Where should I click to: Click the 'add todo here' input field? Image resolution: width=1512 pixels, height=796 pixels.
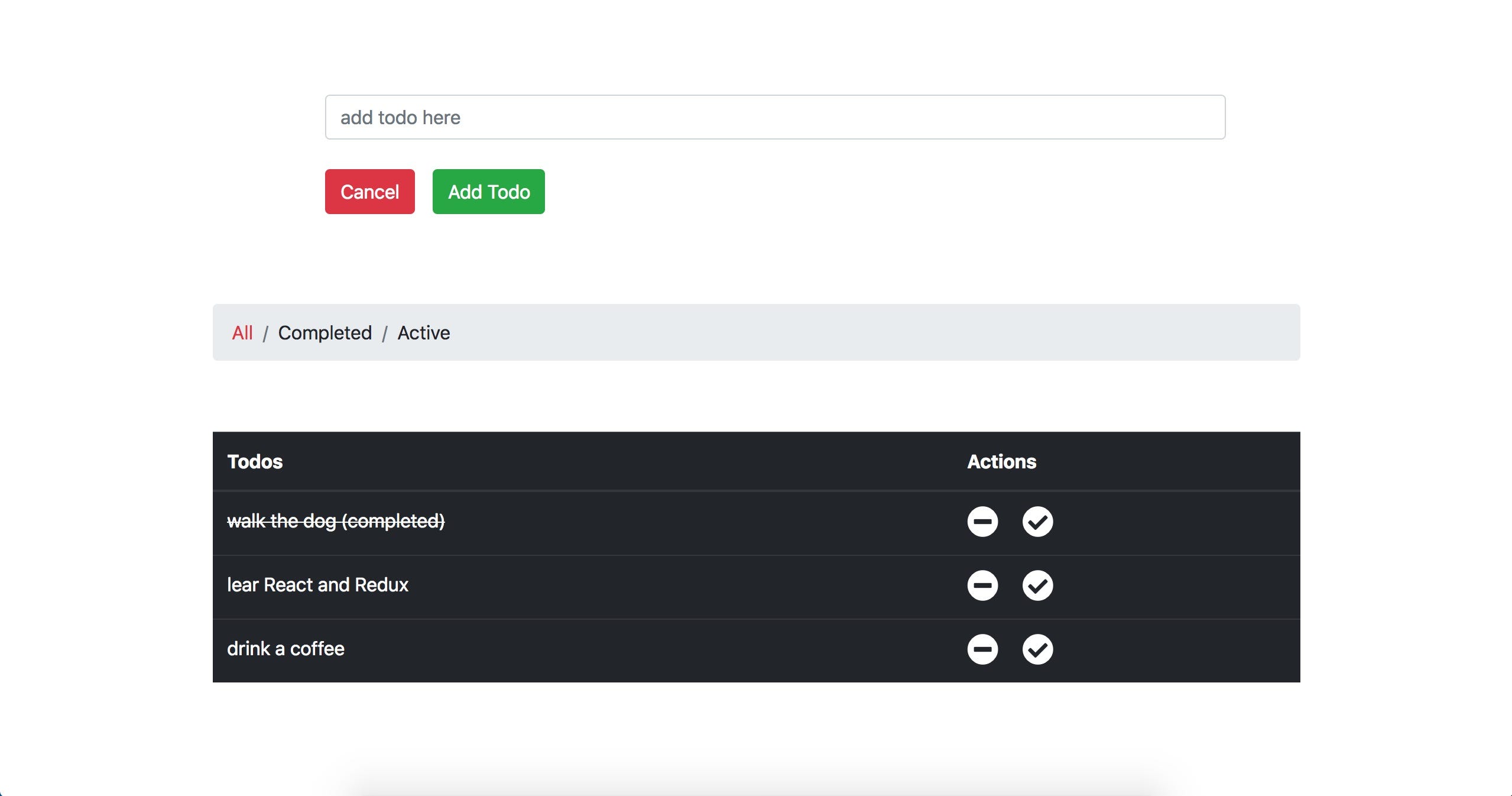point(775,117)
